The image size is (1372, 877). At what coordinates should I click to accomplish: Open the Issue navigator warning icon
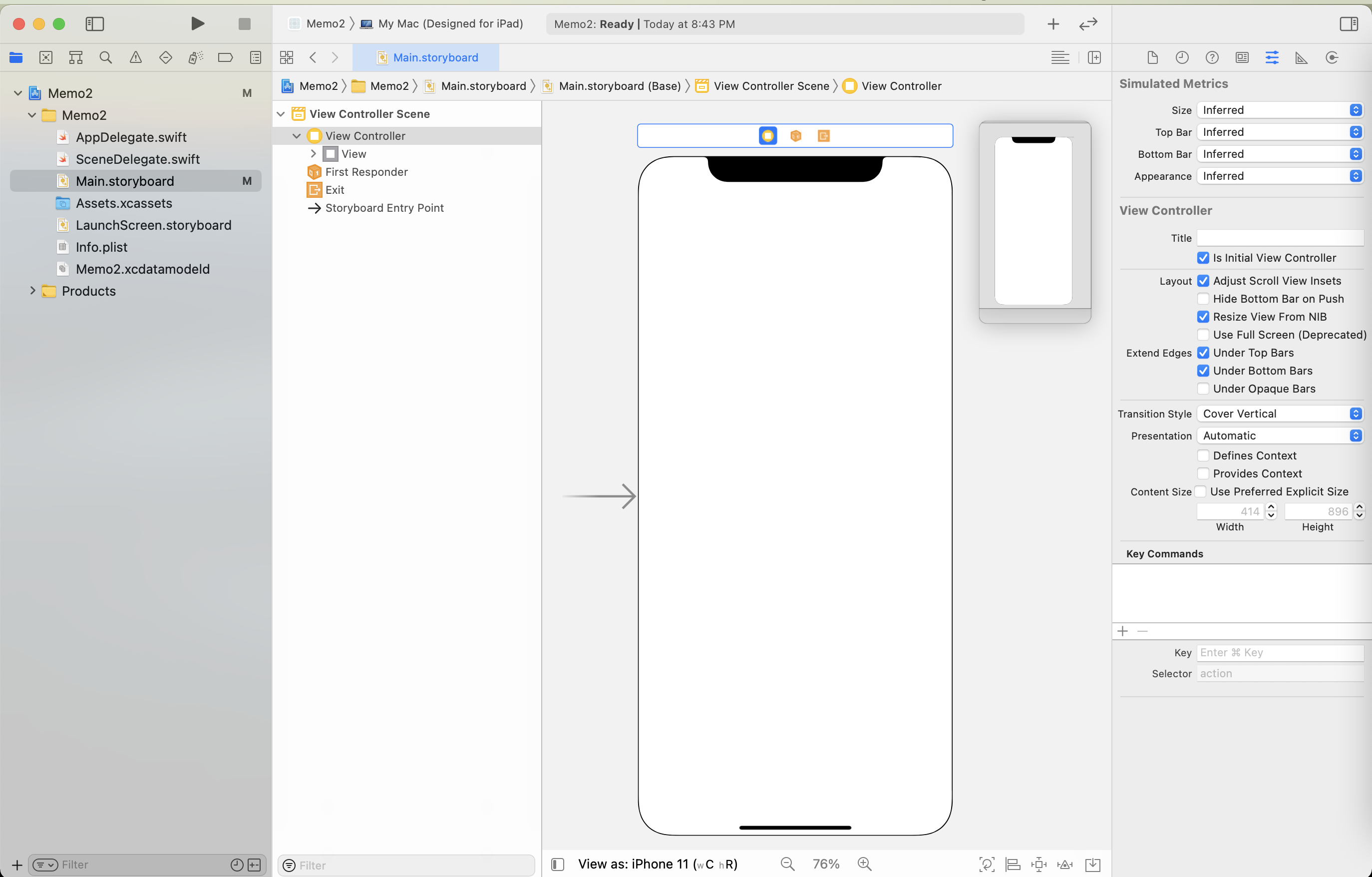click(x=136, y=57)
